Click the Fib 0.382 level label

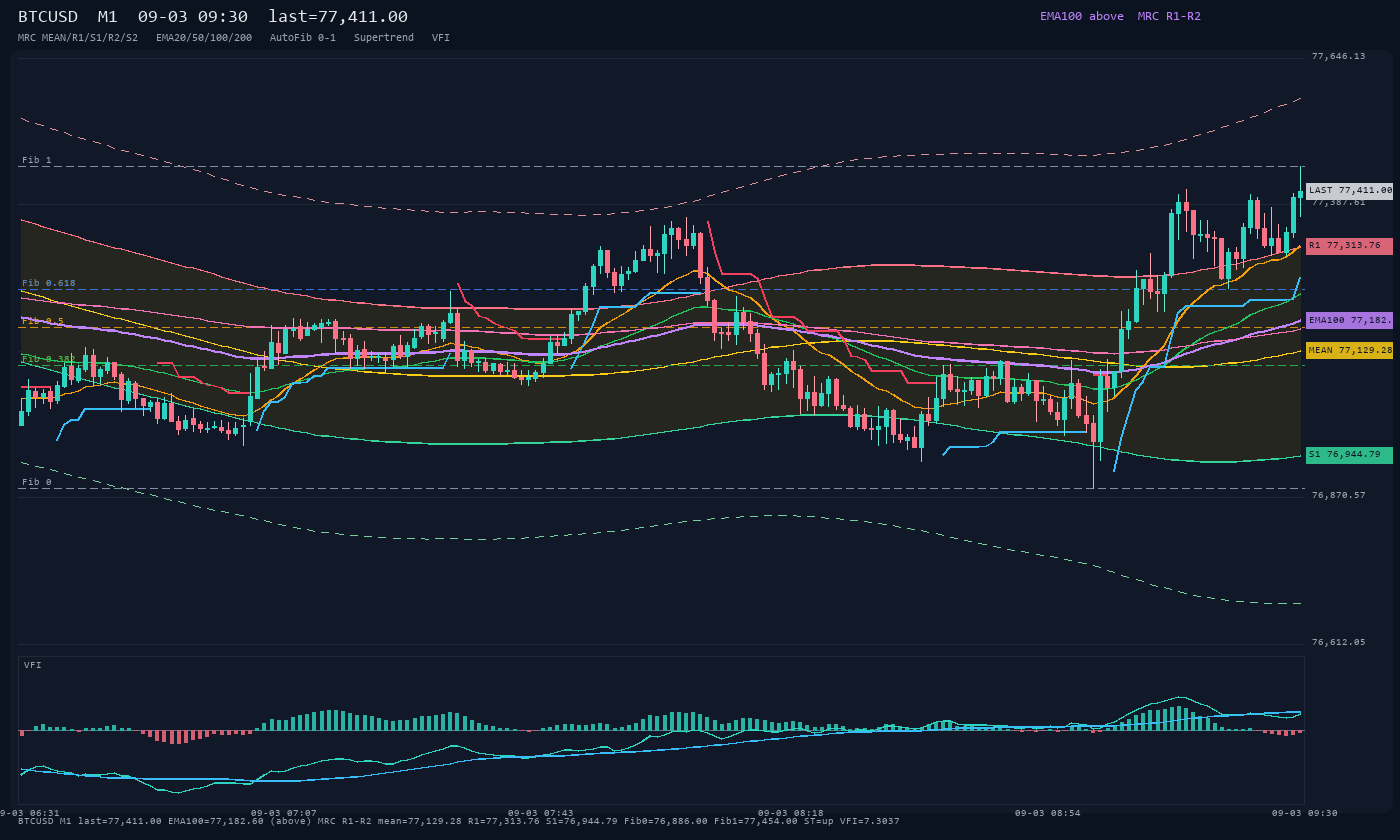pos(49,359)
